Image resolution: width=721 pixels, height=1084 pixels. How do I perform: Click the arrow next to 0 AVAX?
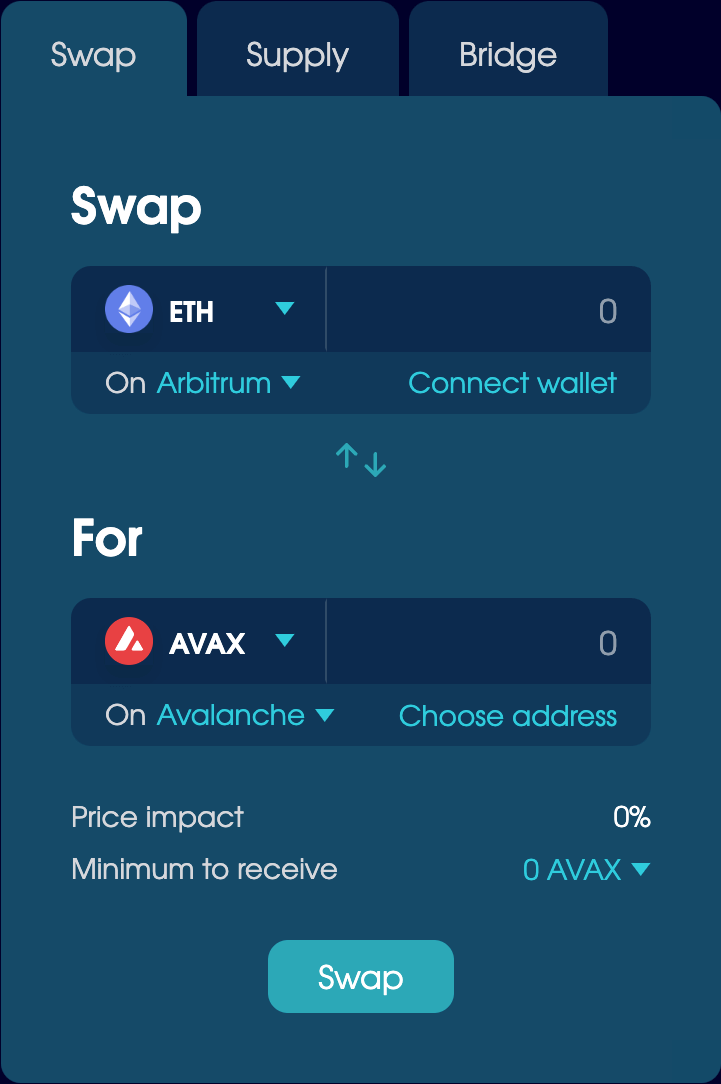(x=641, y=869)
